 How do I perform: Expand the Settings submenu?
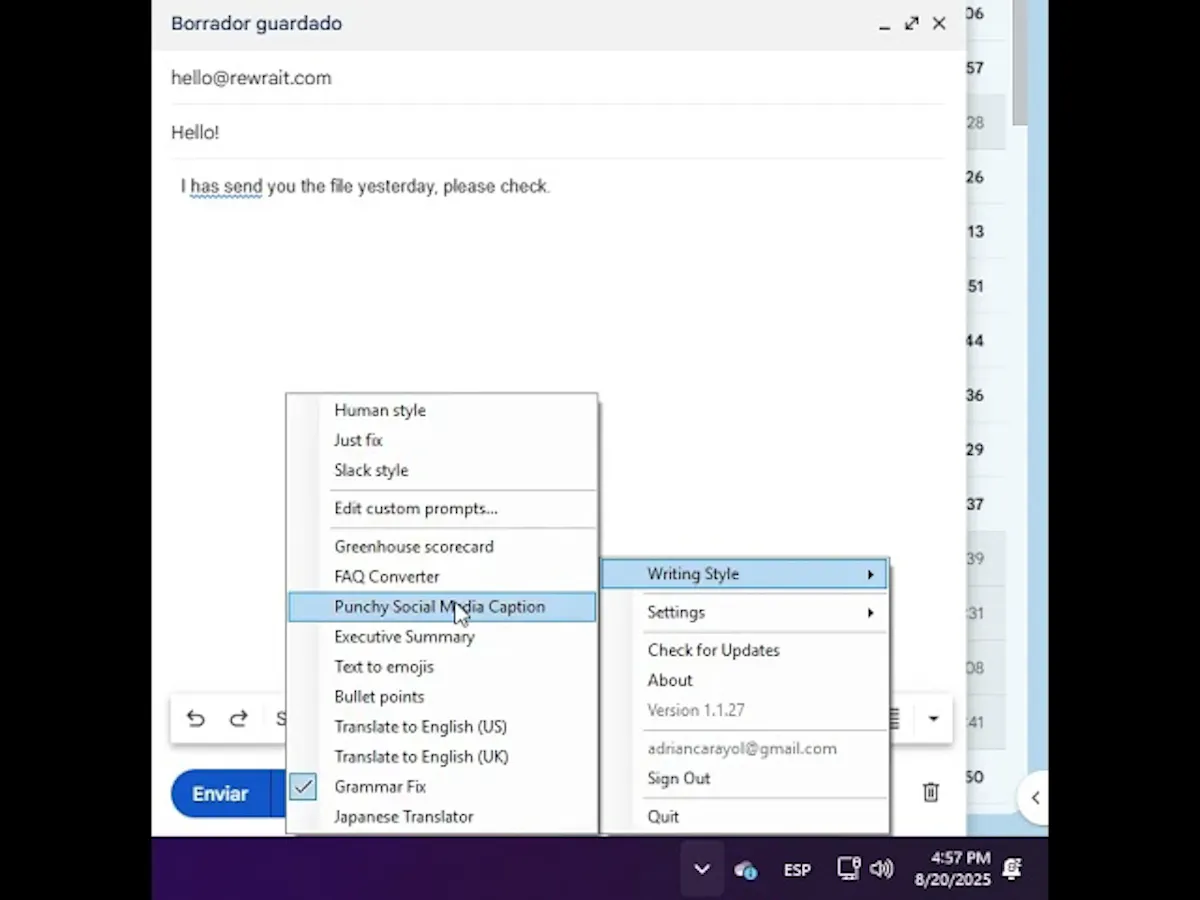[x=743, y=612]
